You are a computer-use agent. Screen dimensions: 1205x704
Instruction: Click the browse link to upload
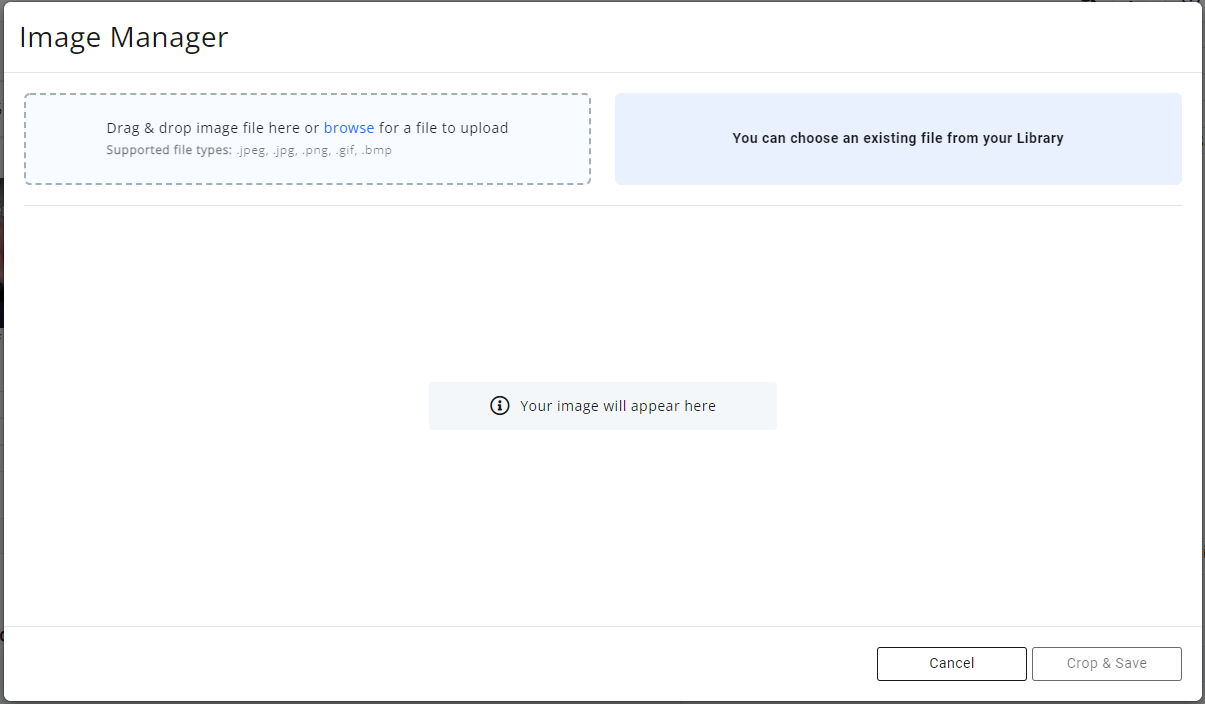[349, 128]
